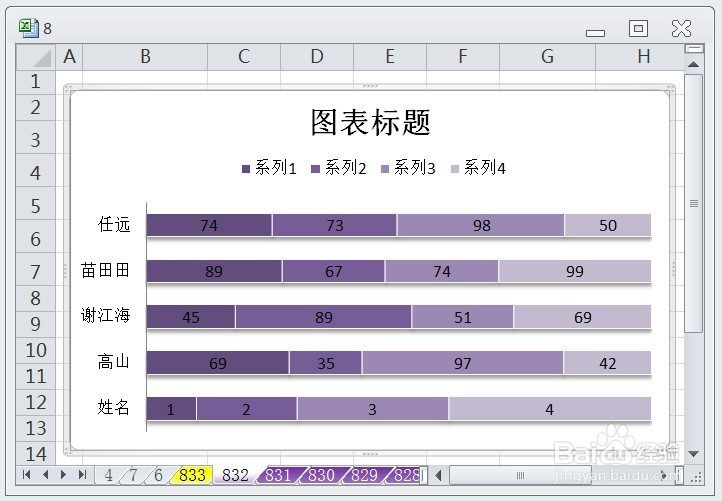Screen dimensions: 722x501
Task: Click the chart title 图表标题
Action: [x=371, y=122]
